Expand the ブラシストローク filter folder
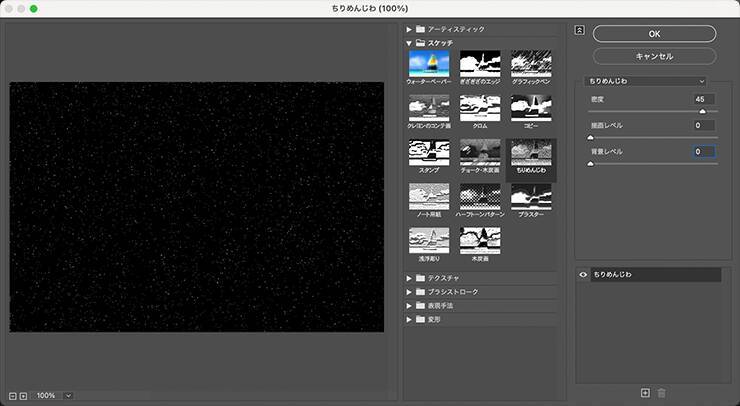The width and height of the screenshot is (740, 406). point(409,292)
